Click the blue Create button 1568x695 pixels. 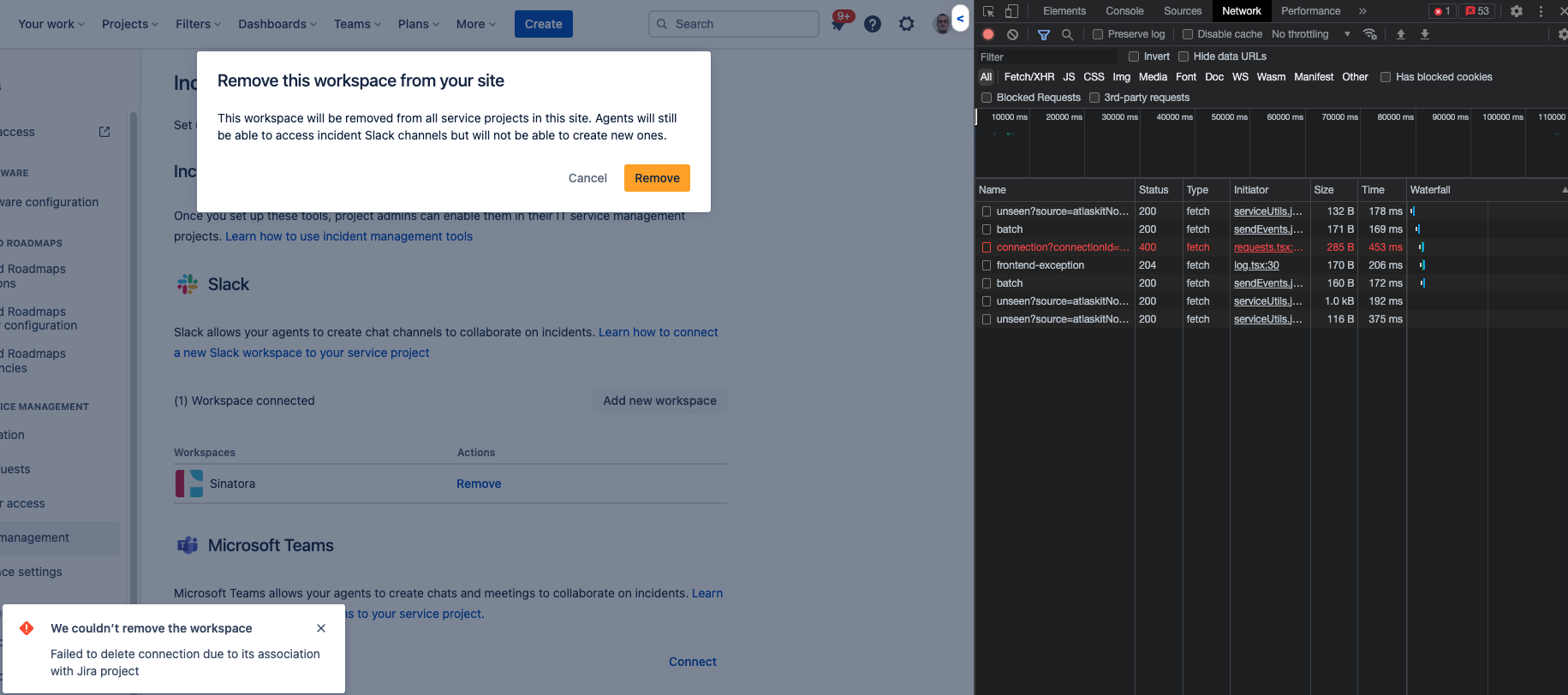(543, 24)
